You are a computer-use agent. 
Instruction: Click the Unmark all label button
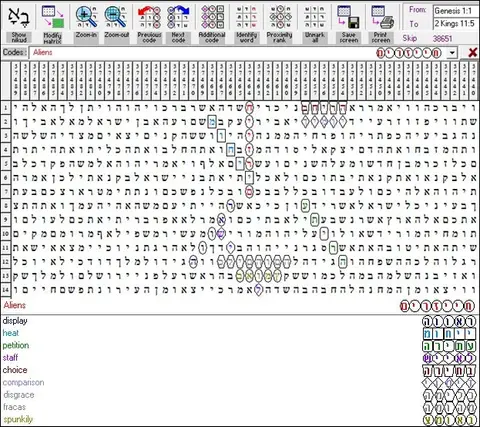coord(315,38)
